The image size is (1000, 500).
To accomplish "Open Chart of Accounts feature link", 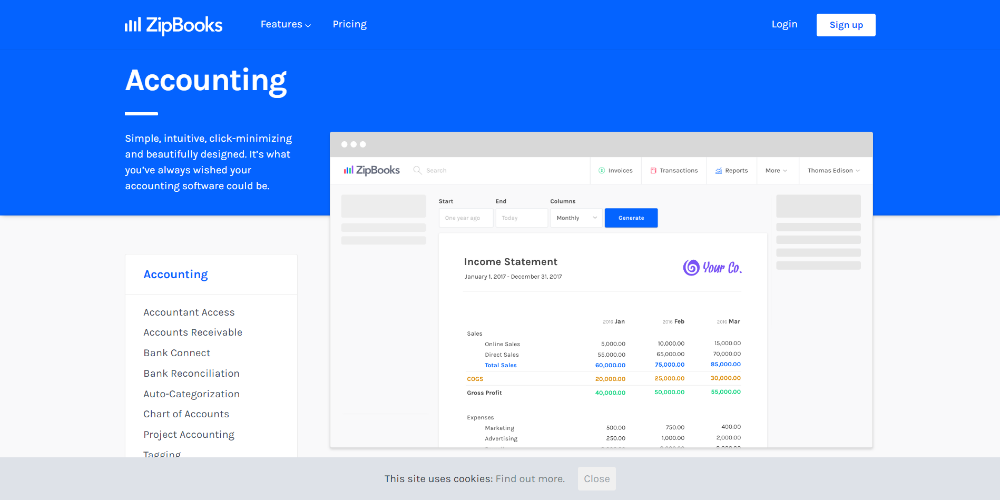I will click(186, 414).
